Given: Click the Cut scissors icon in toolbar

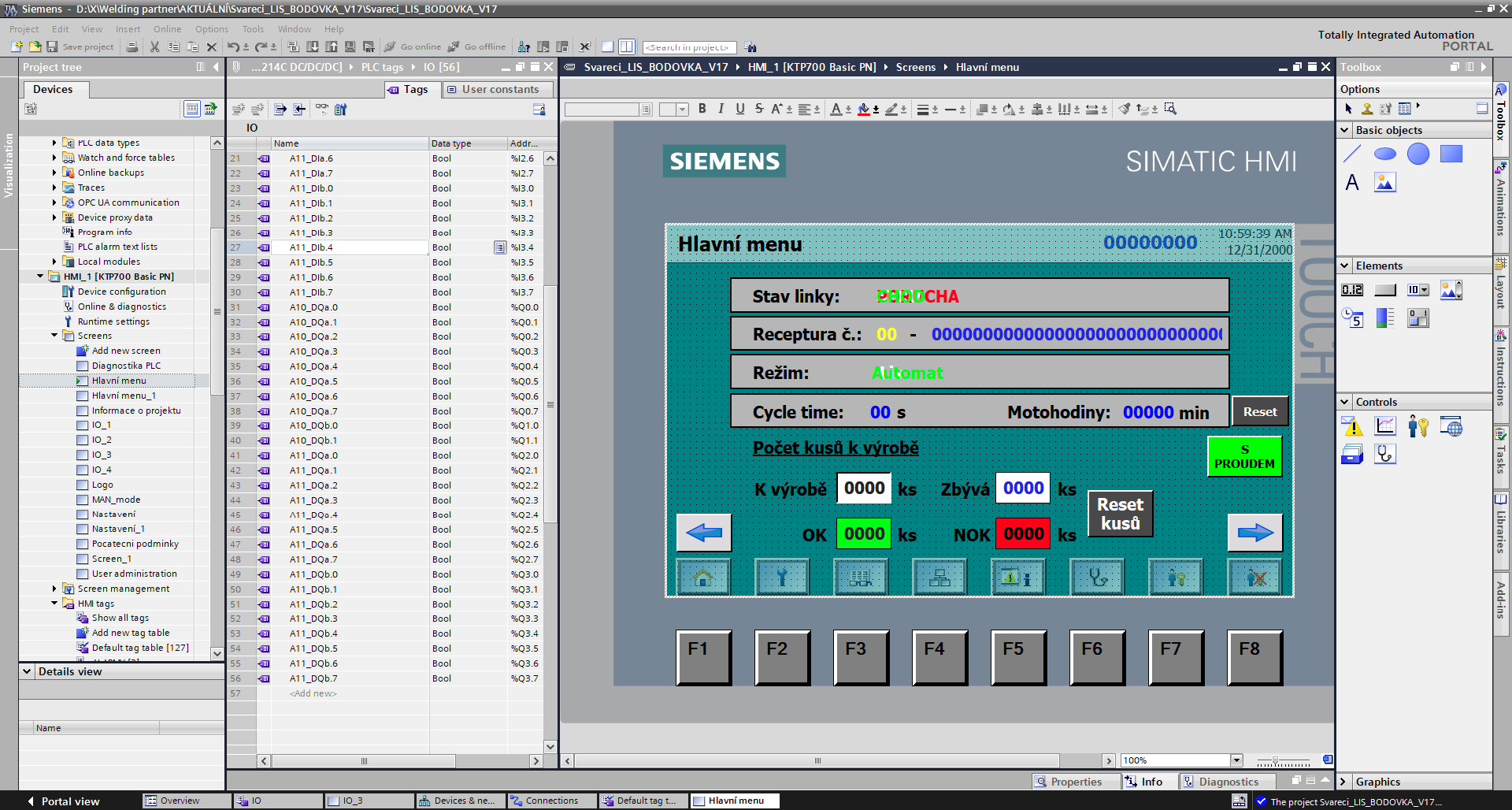Looking at the screenshot, I should click(154, 46).
